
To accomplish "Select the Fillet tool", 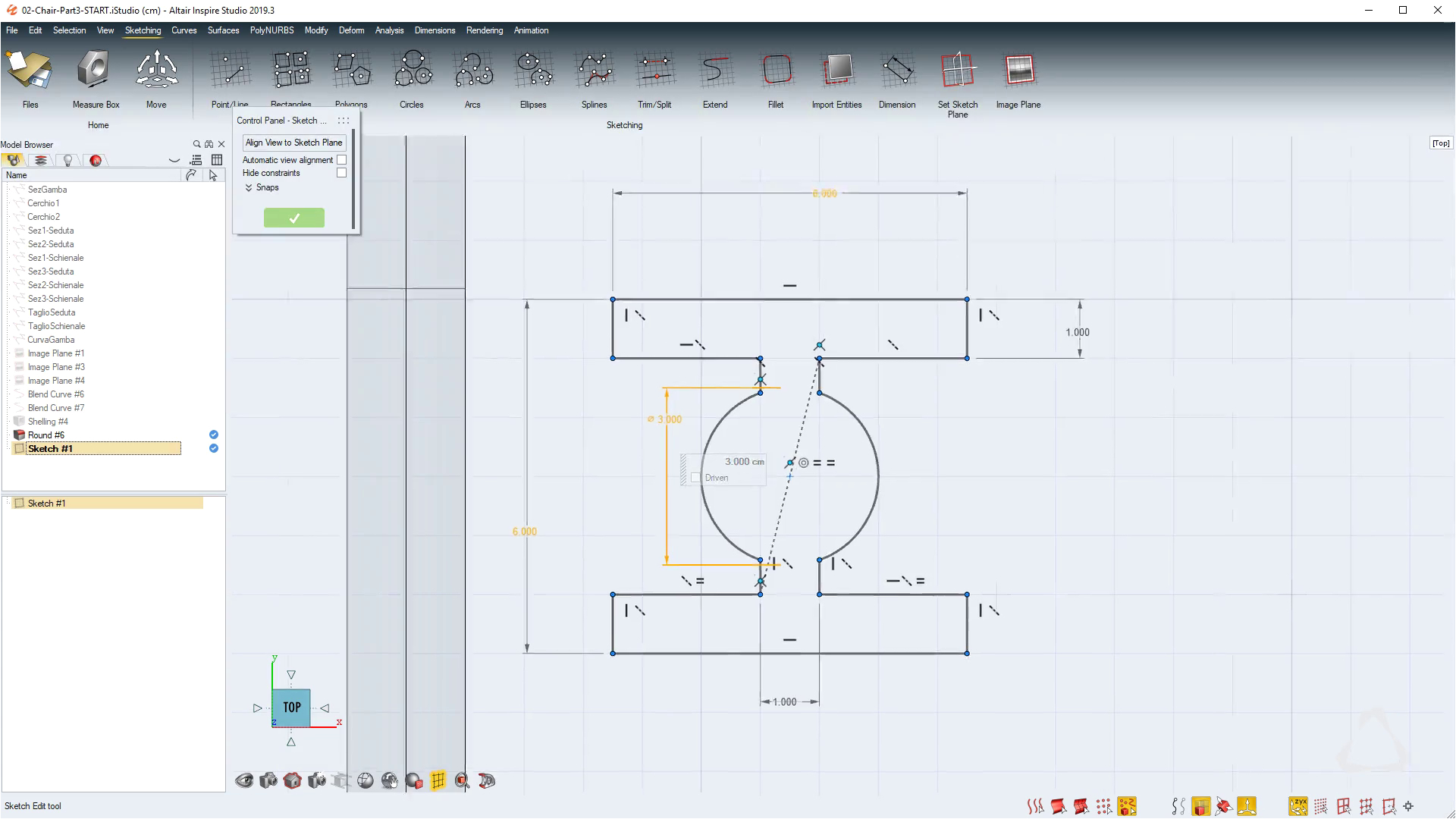I will [775, 71].
